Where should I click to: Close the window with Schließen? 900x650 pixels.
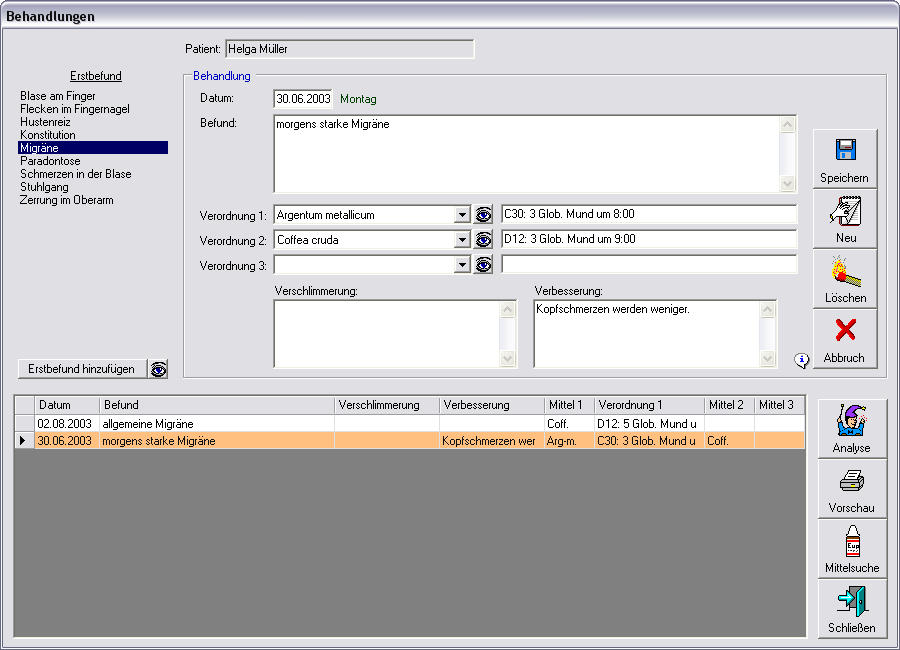coord(851,608)
